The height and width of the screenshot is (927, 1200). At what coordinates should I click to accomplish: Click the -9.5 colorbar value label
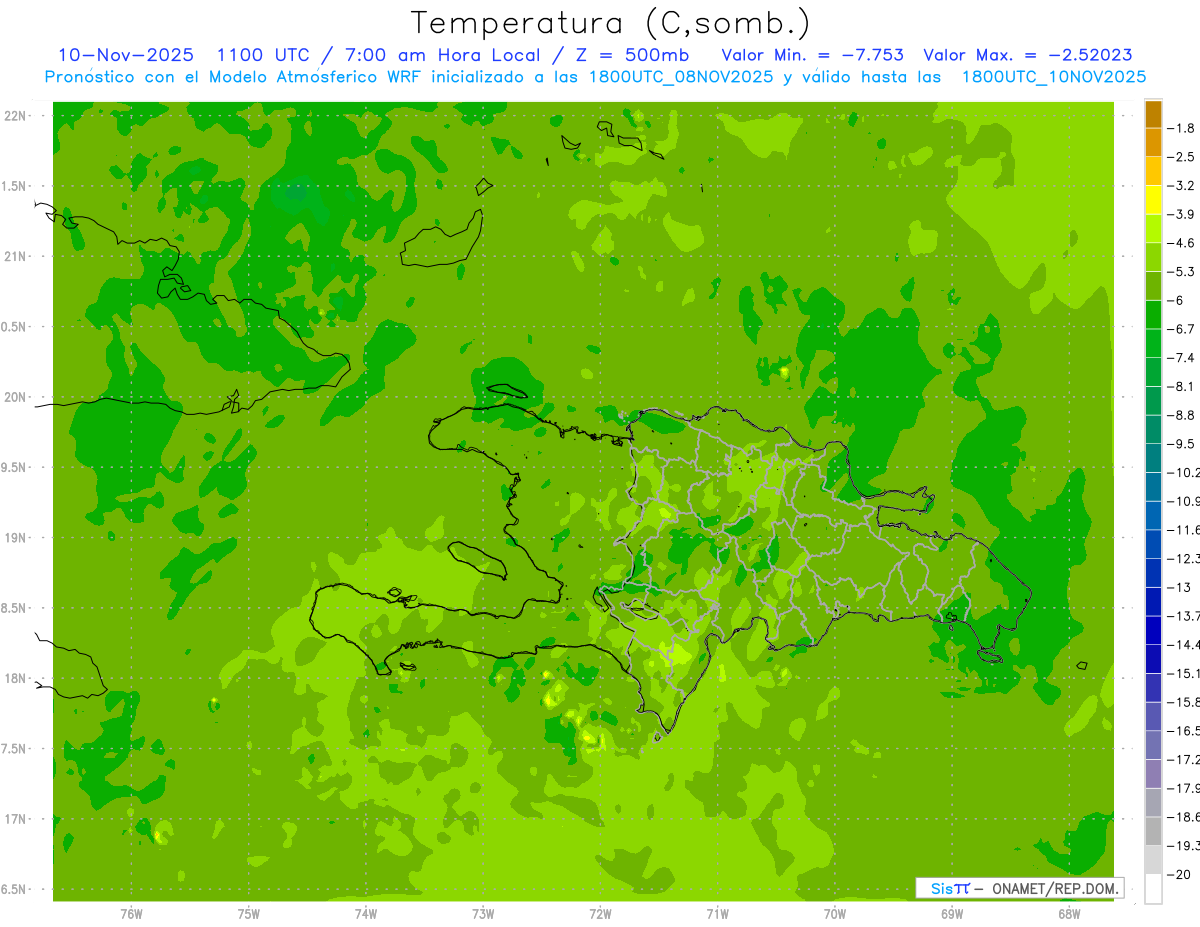pos(1182,443)
